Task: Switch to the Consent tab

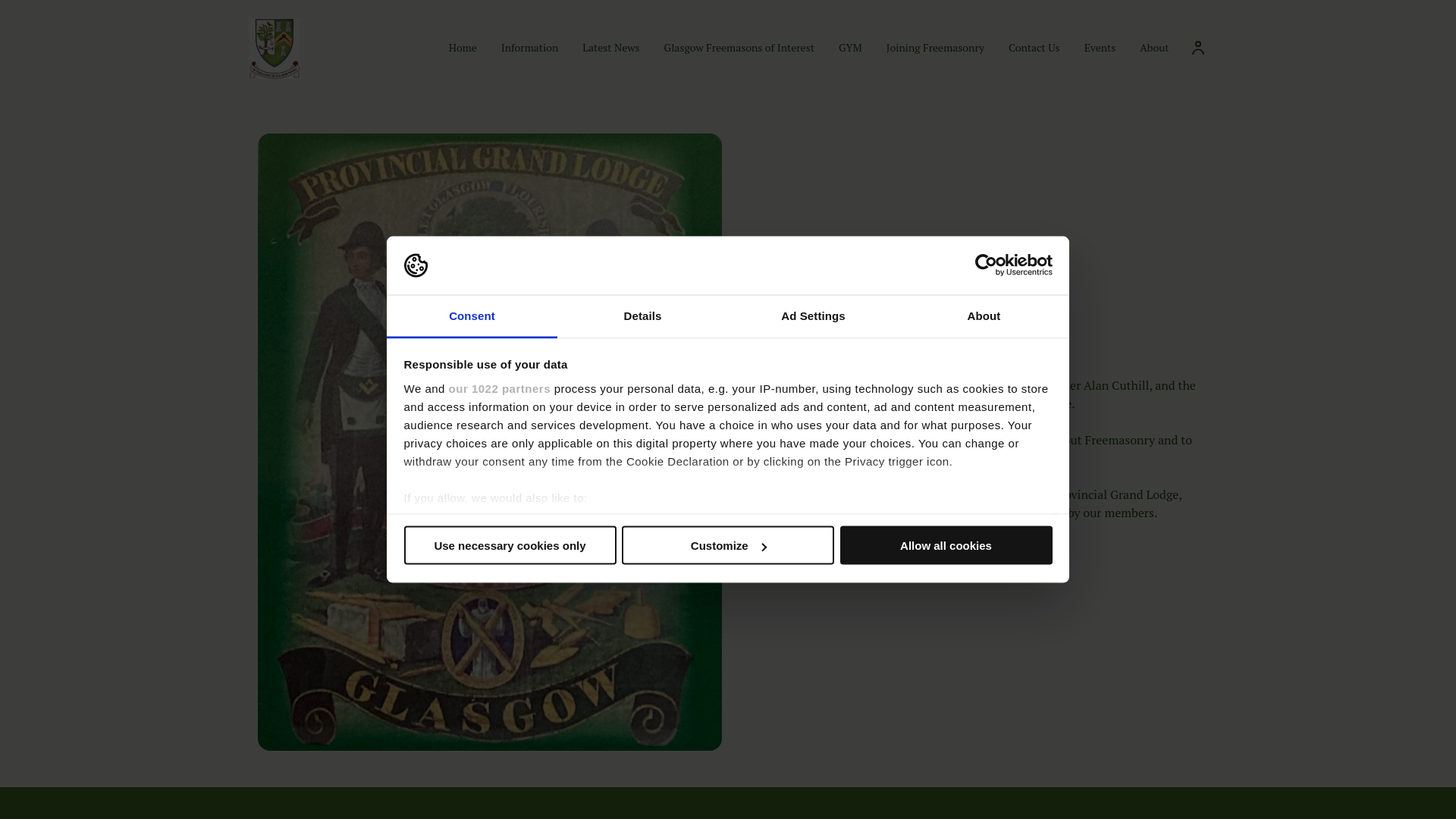Action: 472,316
